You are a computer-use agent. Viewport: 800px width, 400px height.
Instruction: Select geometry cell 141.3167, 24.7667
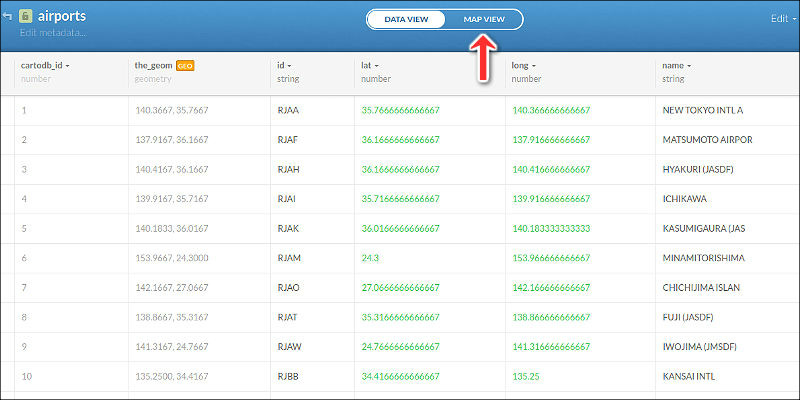pyautogui.click(x=172, y=347)
